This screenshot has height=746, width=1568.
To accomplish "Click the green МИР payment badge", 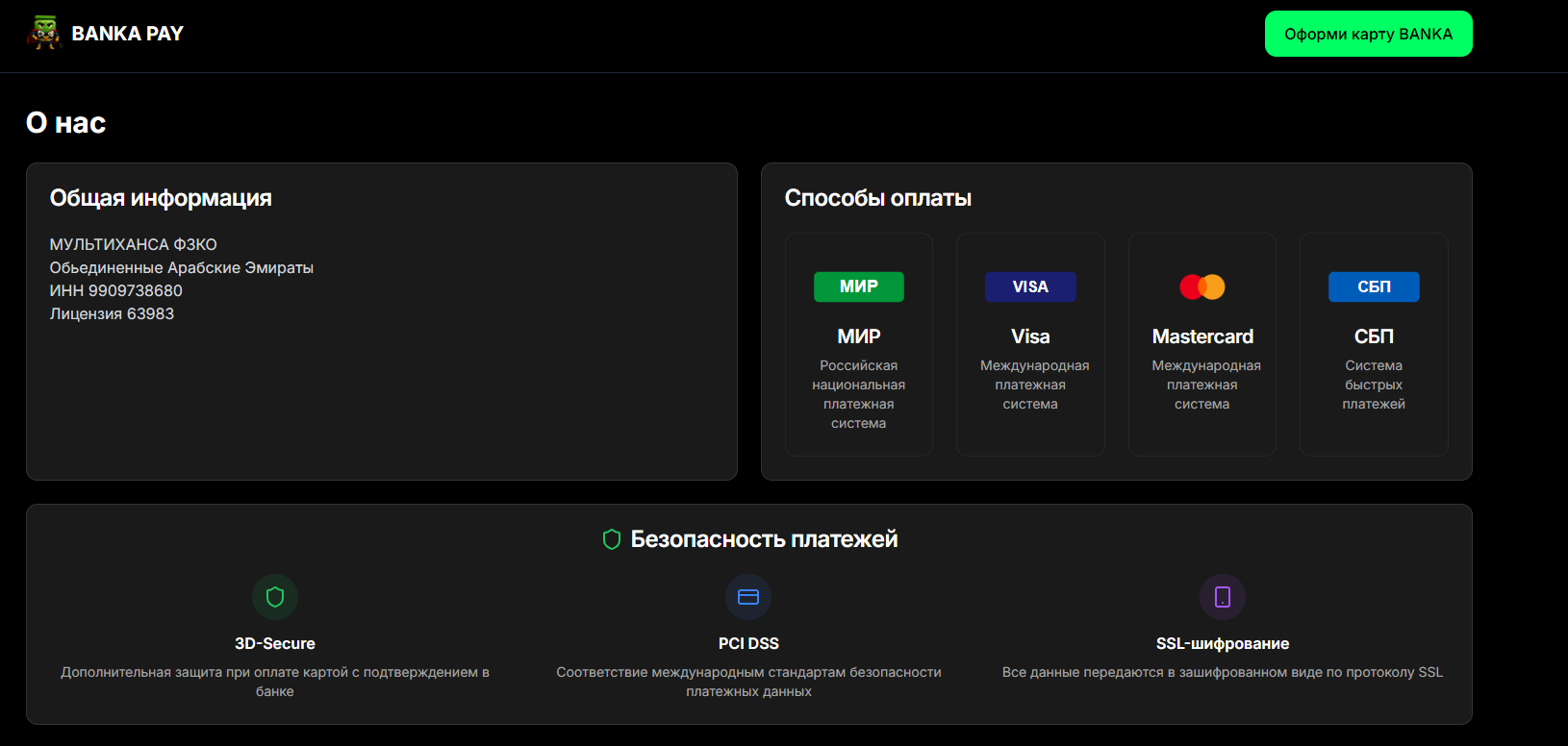I will 859,286.
